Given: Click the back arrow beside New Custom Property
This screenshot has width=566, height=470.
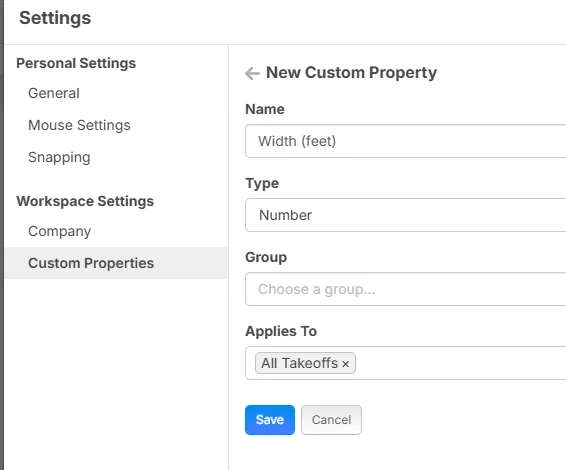Looking at the screenshot, I should click(252, 73).
